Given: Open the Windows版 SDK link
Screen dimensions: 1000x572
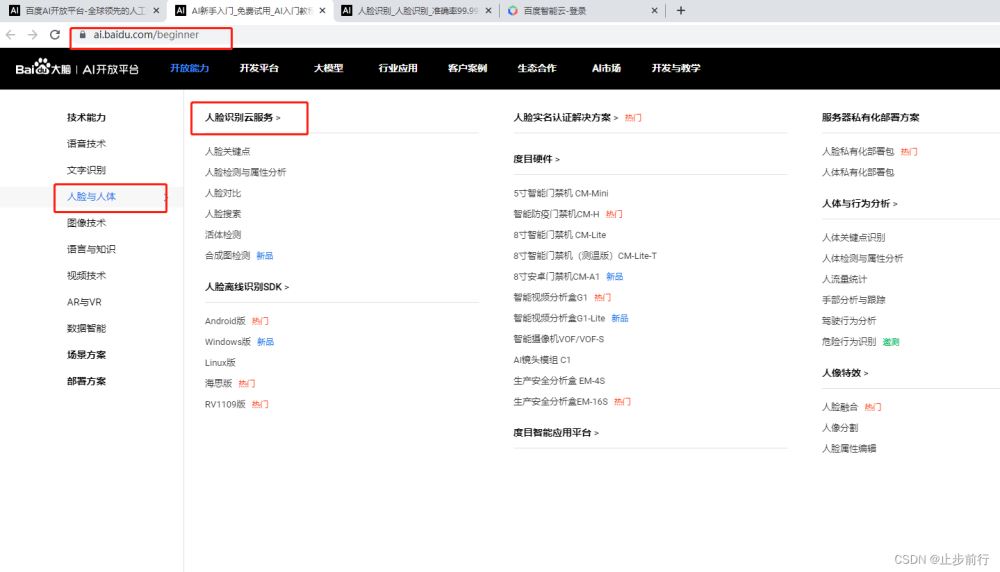Looking at the screenshot, I should (228, 342).
